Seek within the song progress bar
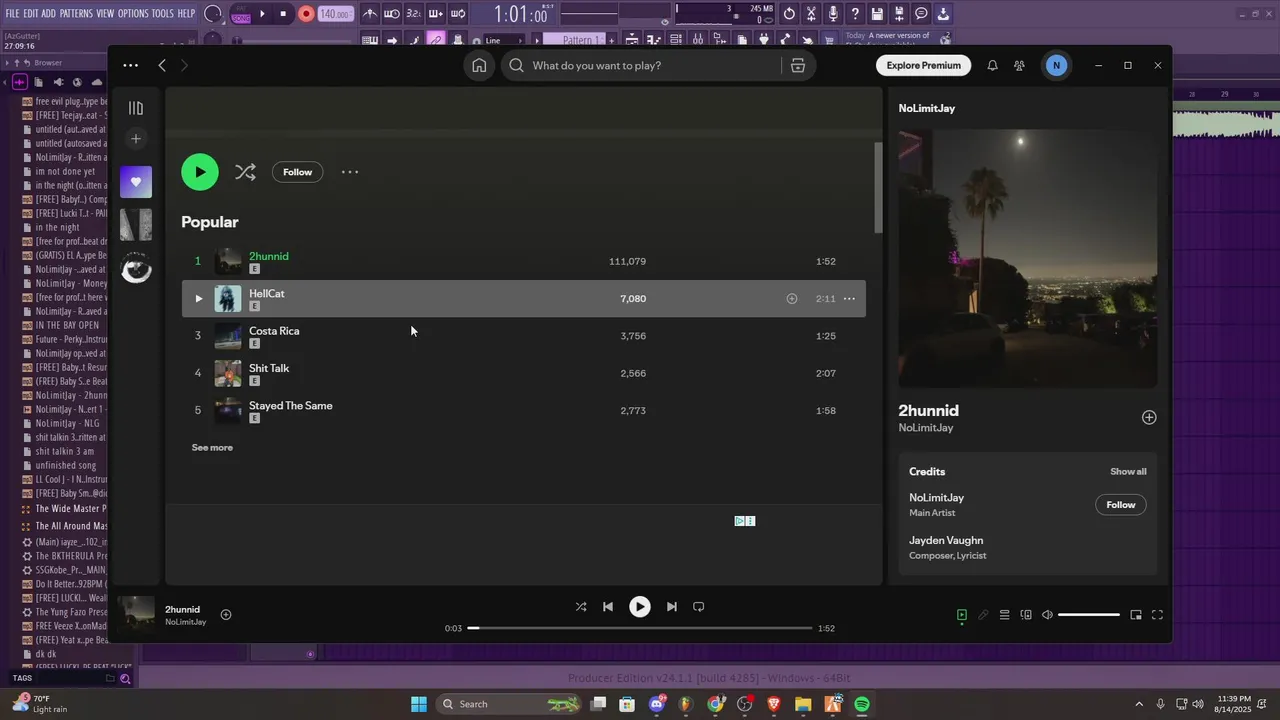The image size is (1280, 720). [x=640, y=628]
